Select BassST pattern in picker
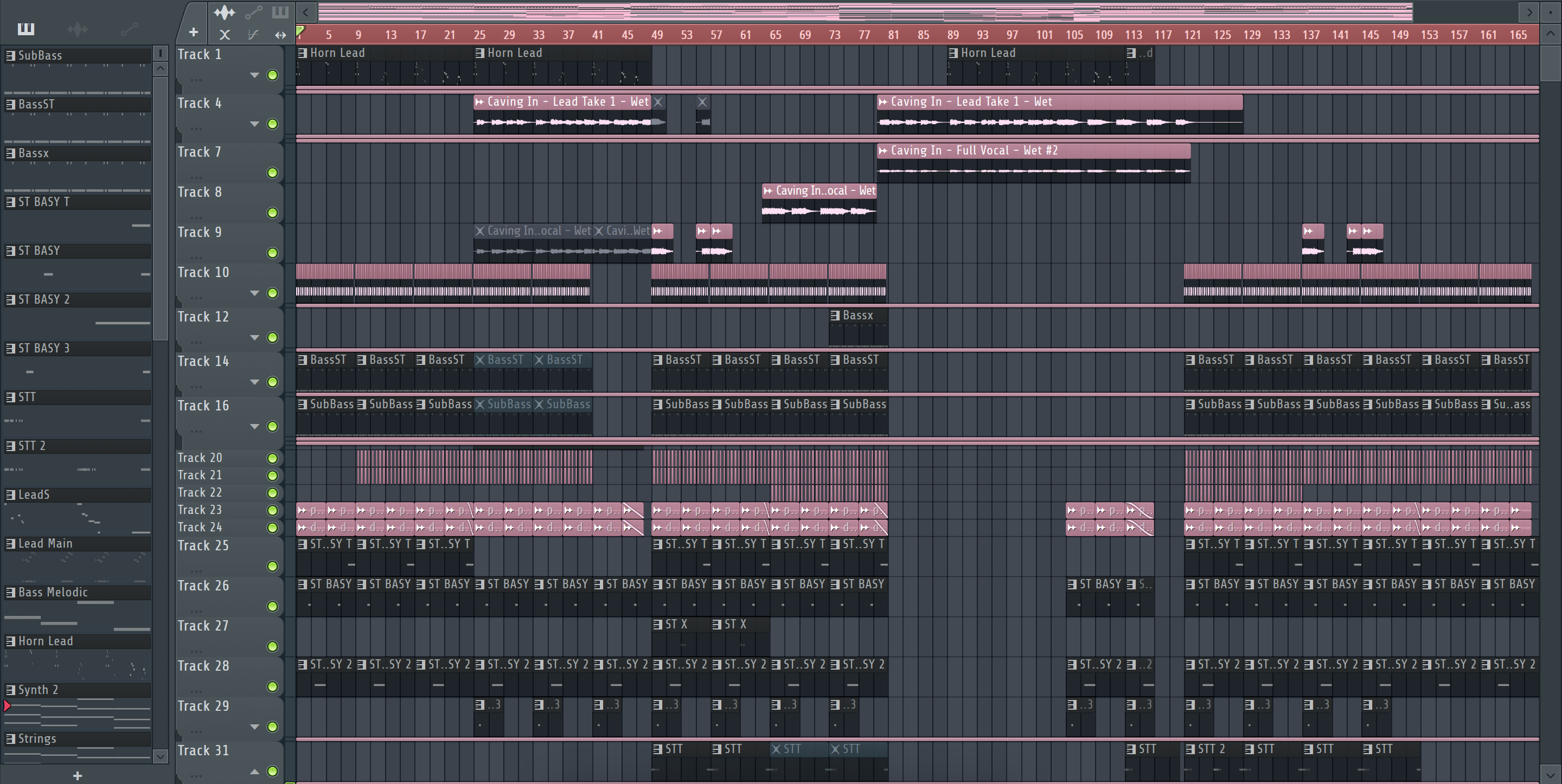 [x=78, y=104]
